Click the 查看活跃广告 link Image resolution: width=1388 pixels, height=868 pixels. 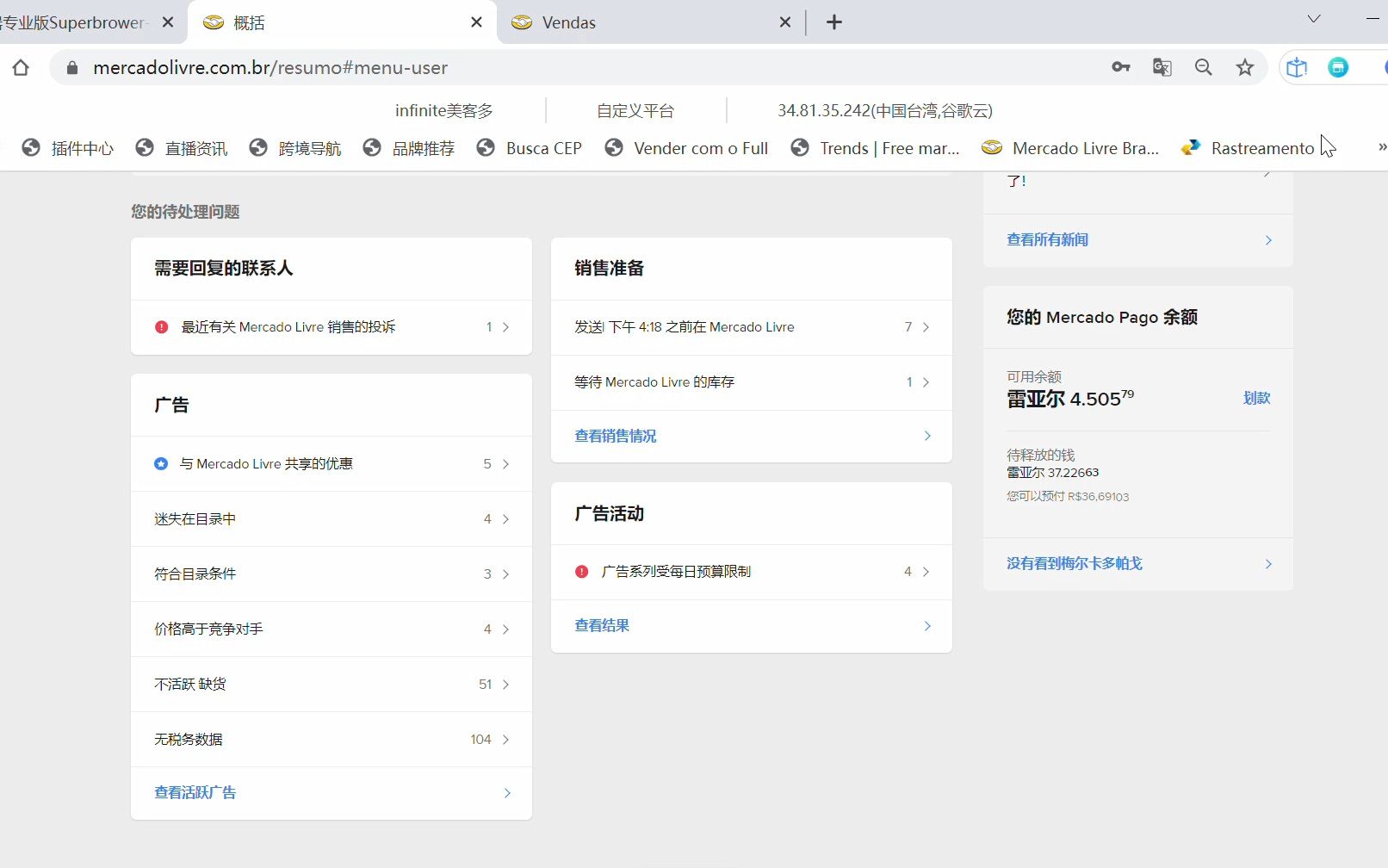click(195, 793)
